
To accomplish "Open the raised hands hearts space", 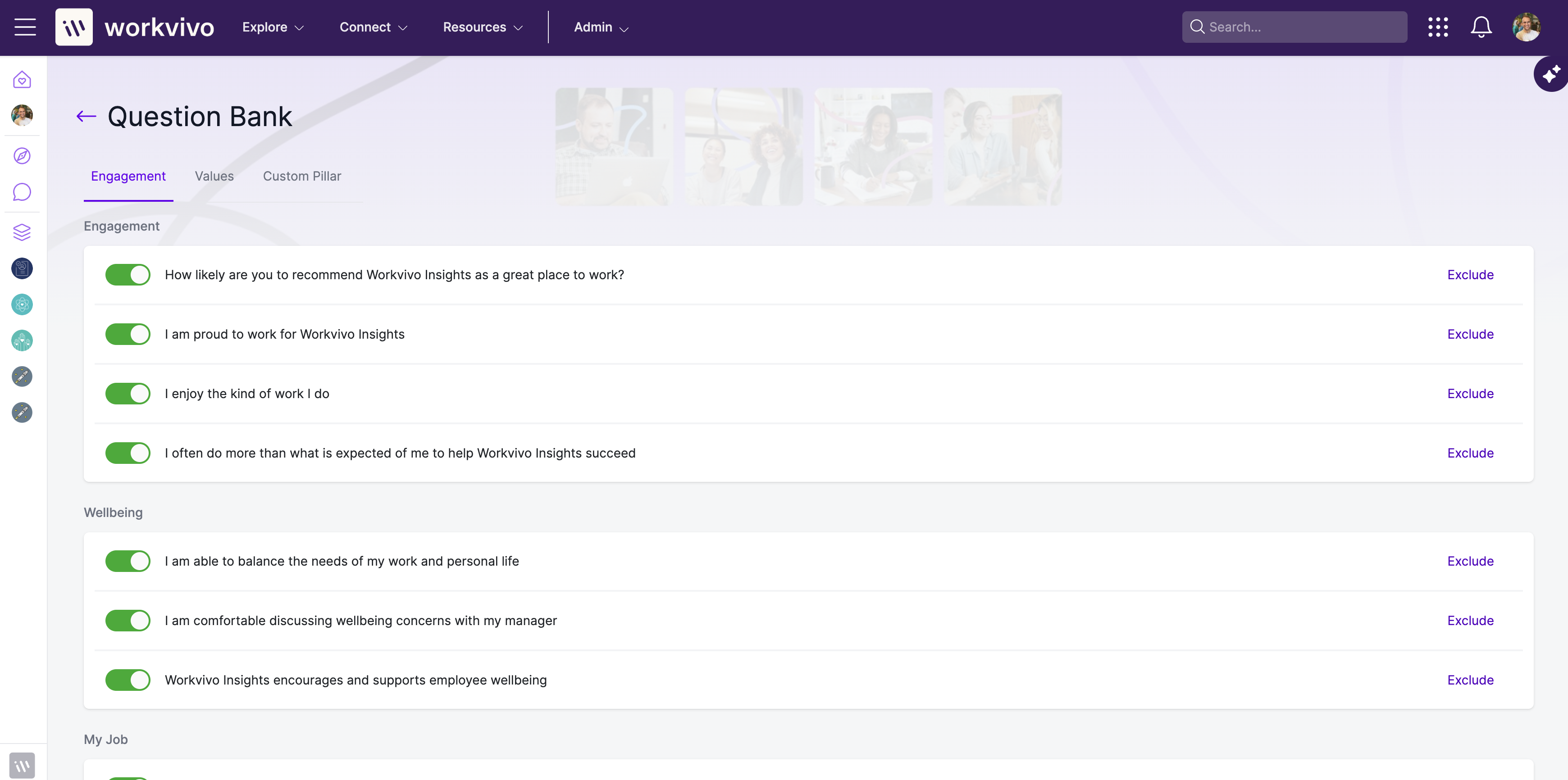I will click(22, 340).
